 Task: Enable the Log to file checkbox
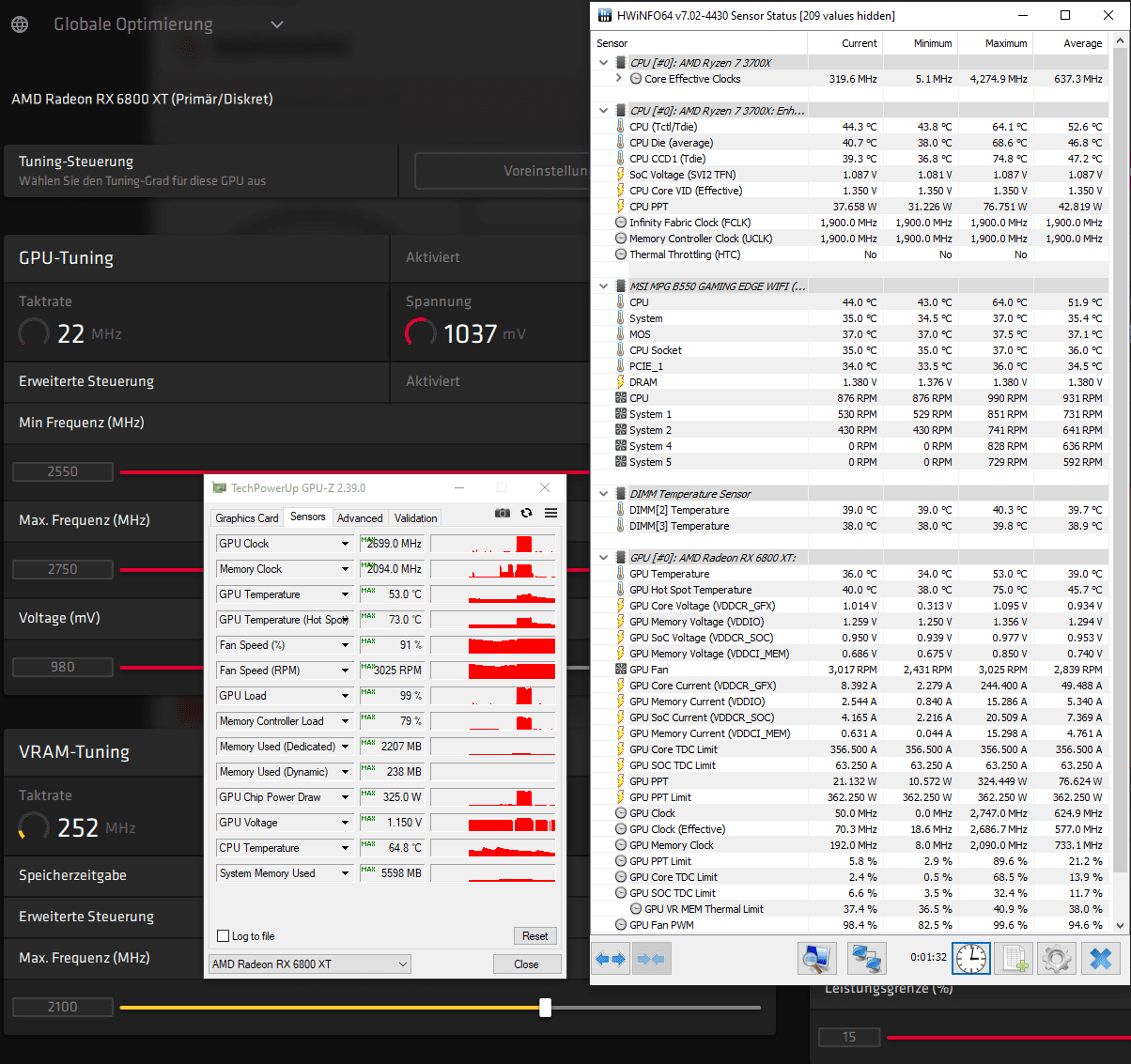[x=223, y=936]
